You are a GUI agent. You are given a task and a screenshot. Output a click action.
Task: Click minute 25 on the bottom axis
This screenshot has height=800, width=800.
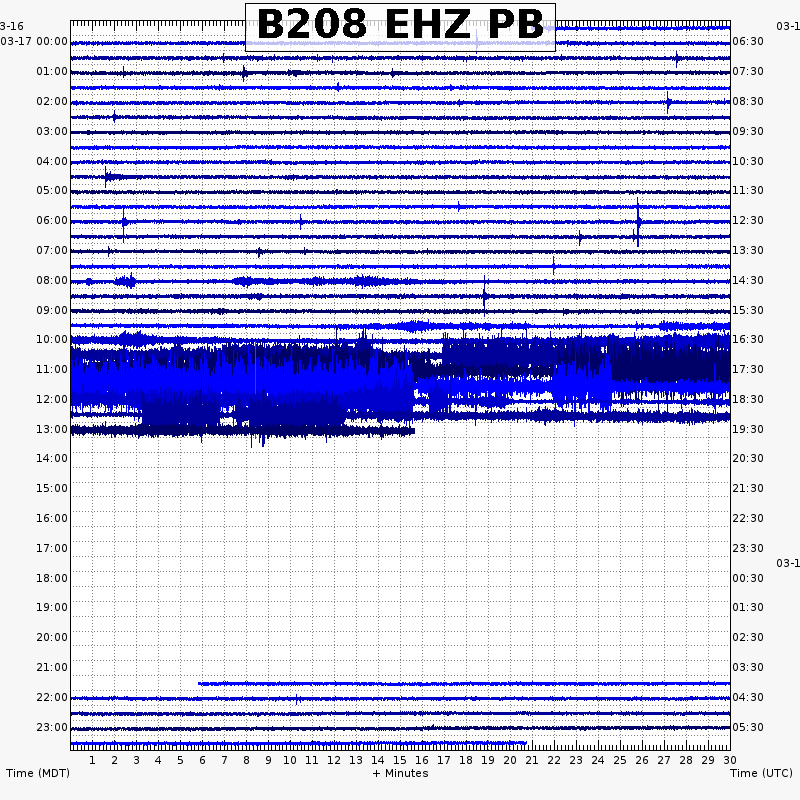[620, 760]
